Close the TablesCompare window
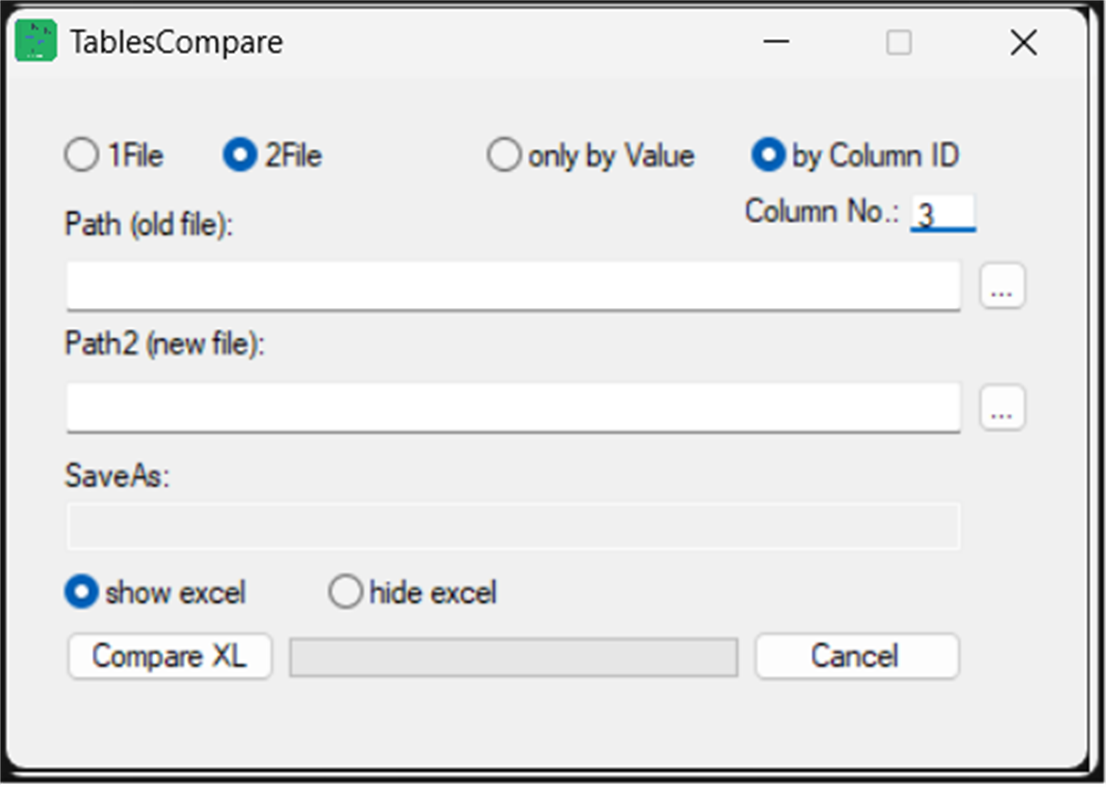Screen dimensions: 1106x787 click(1023, 42)
